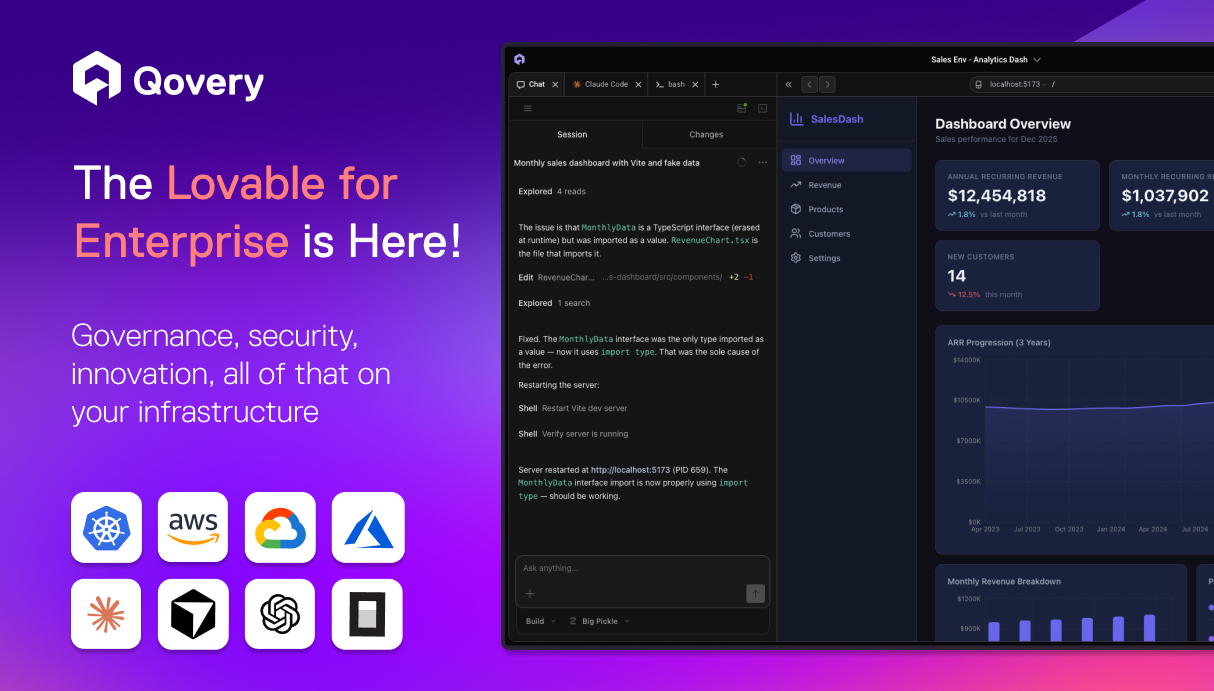Click the AWS logo tile

pos(193,527)
